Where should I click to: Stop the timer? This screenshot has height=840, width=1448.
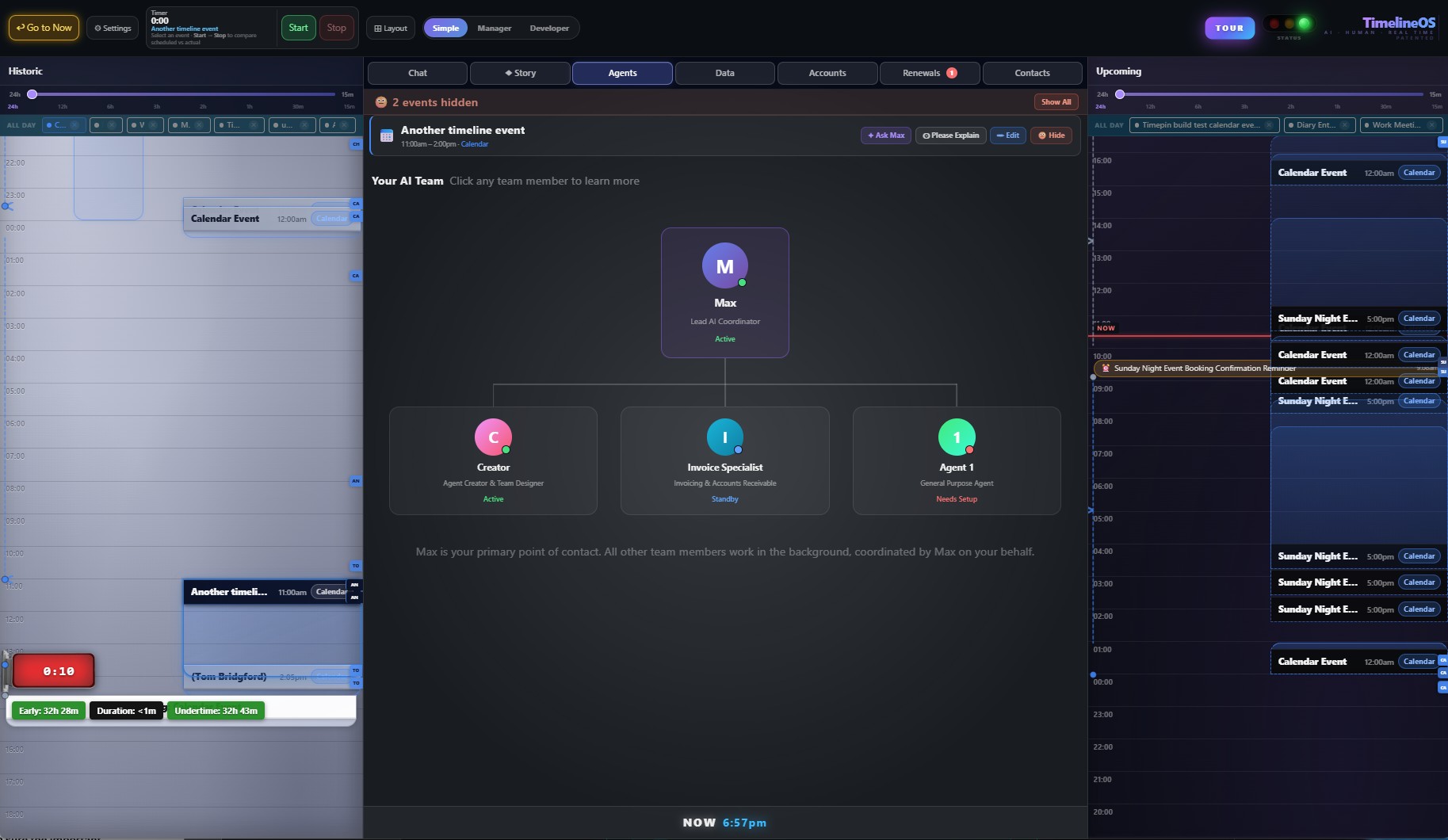tap(337, 28)
